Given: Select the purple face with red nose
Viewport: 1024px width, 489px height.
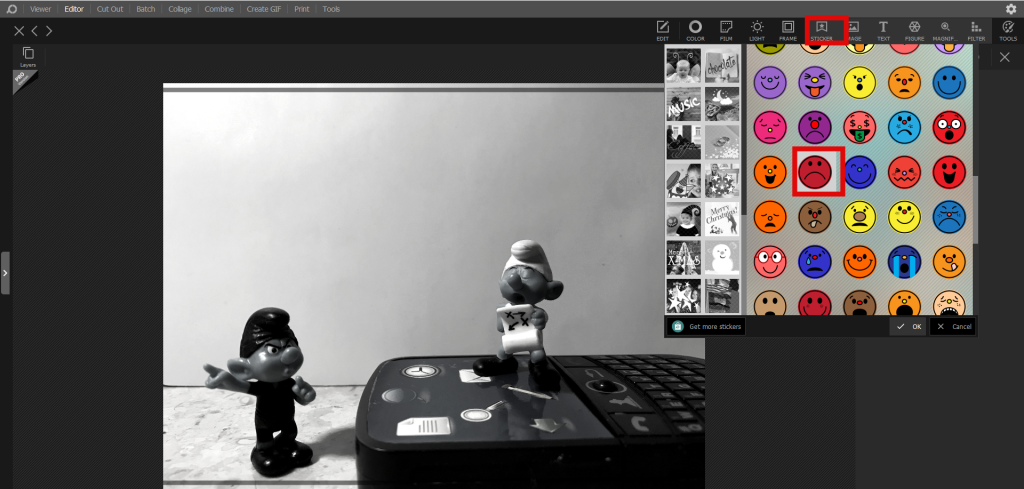Looking at the screenshot, I should coord(815,127).
